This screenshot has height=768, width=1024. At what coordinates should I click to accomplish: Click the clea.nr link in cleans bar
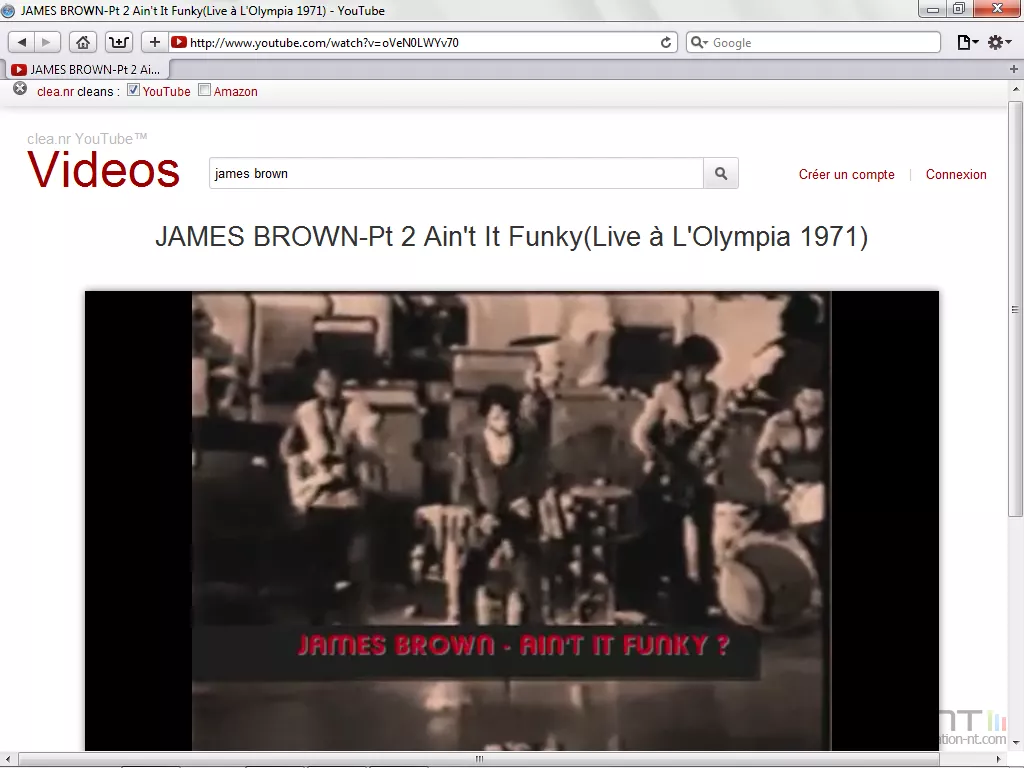coord(55,91)
